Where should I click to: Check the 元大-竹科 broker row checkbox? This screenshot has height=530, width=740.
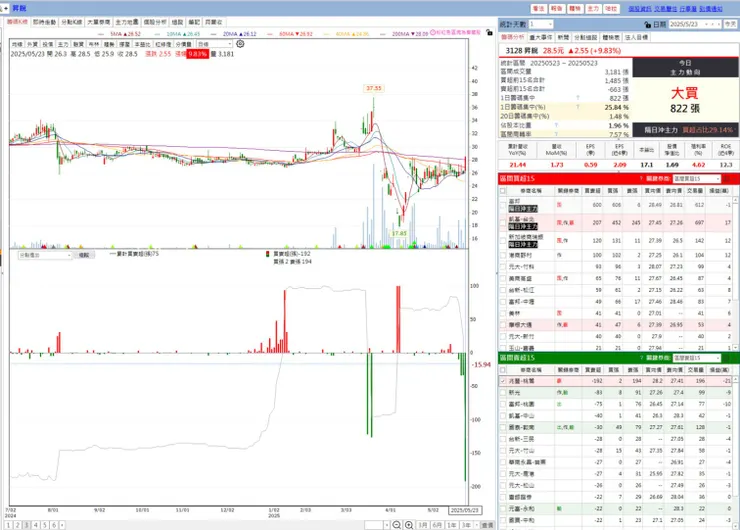tap(503, 267)
